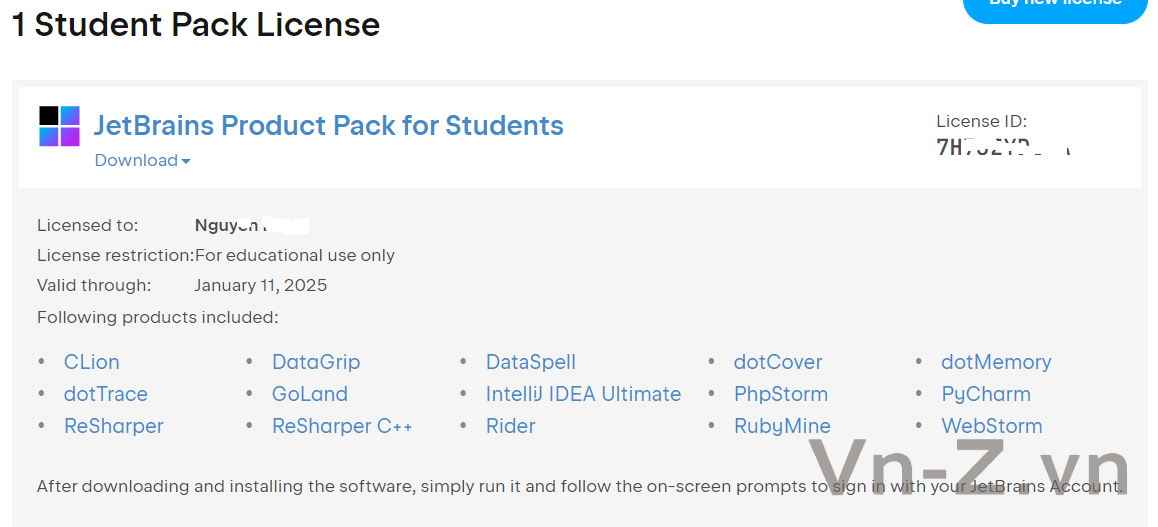Expand the Download dropdown
Viewport: 1158px width, 527px height.
point(142,160)
